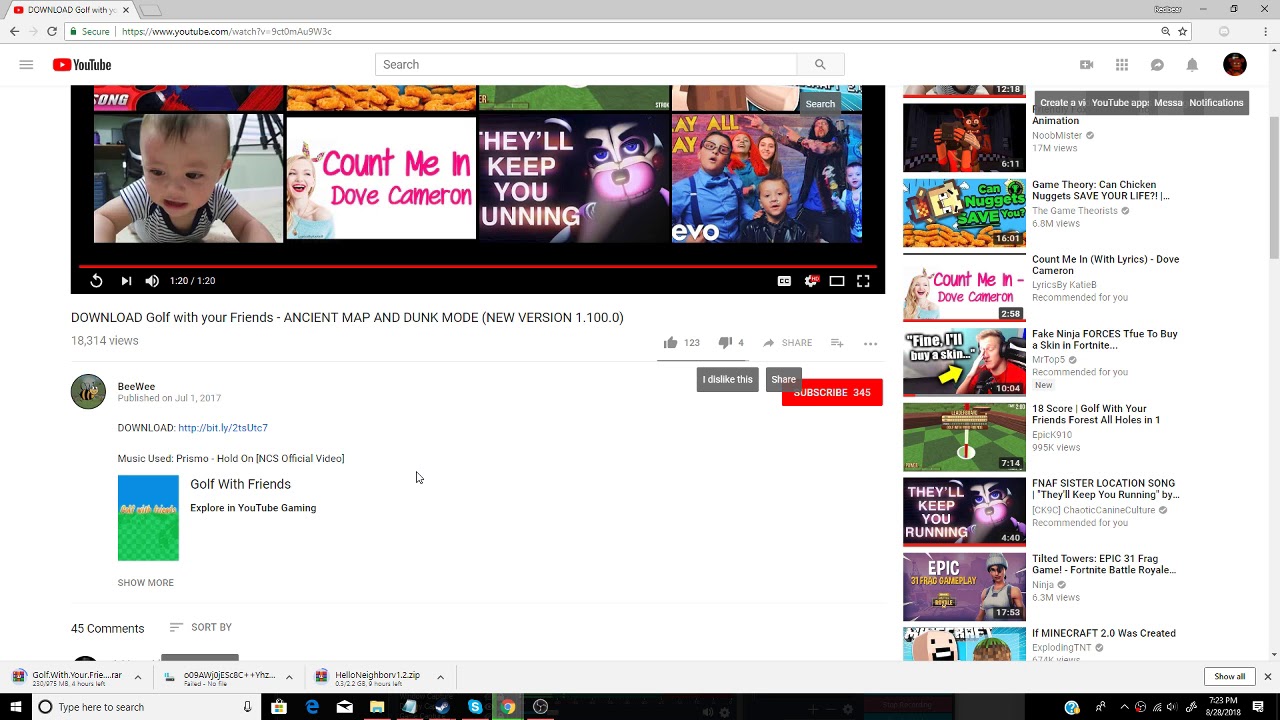Enter full screen mode
The height and width of the screenshot is (720, 1280).
(863, 281)
